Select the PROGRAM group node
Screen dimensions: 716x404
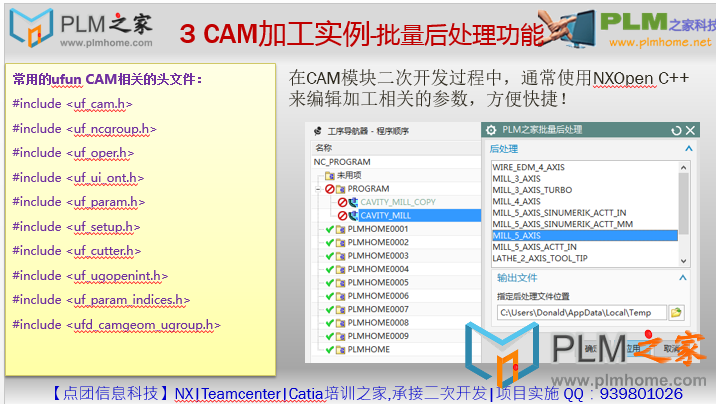tap(368, 189)
